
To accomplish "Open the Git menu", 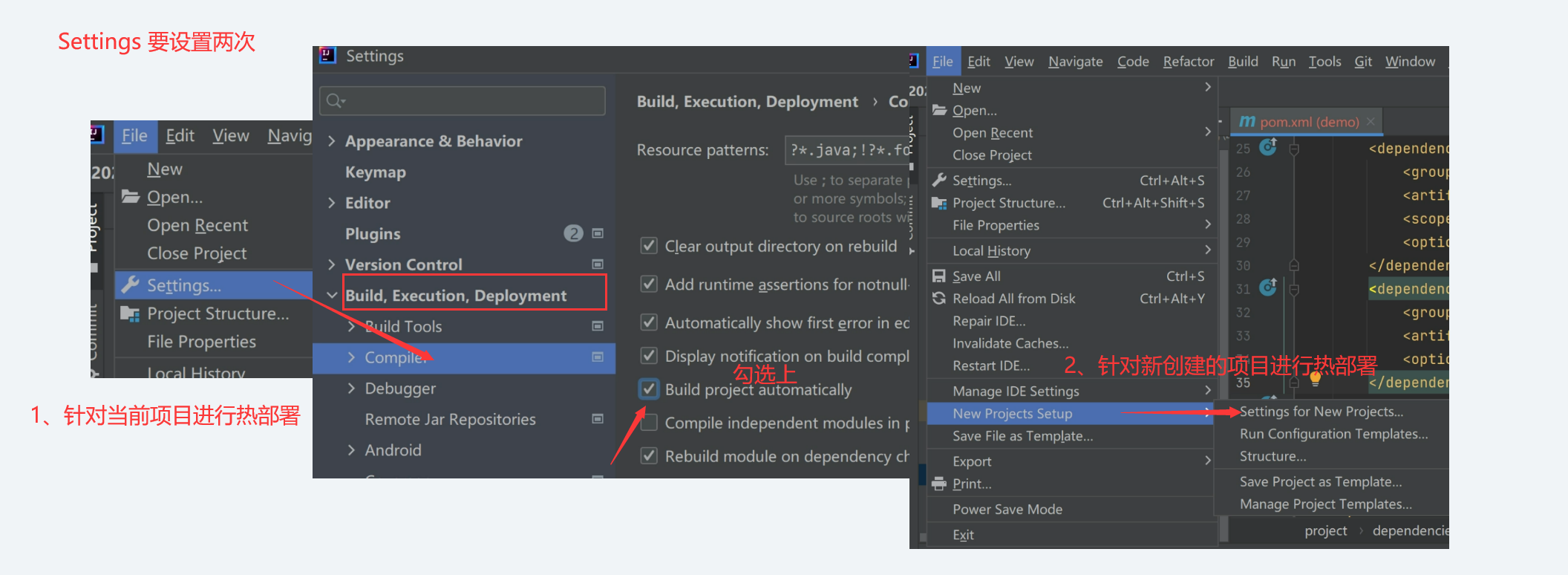I will (x=1363, y=62).
